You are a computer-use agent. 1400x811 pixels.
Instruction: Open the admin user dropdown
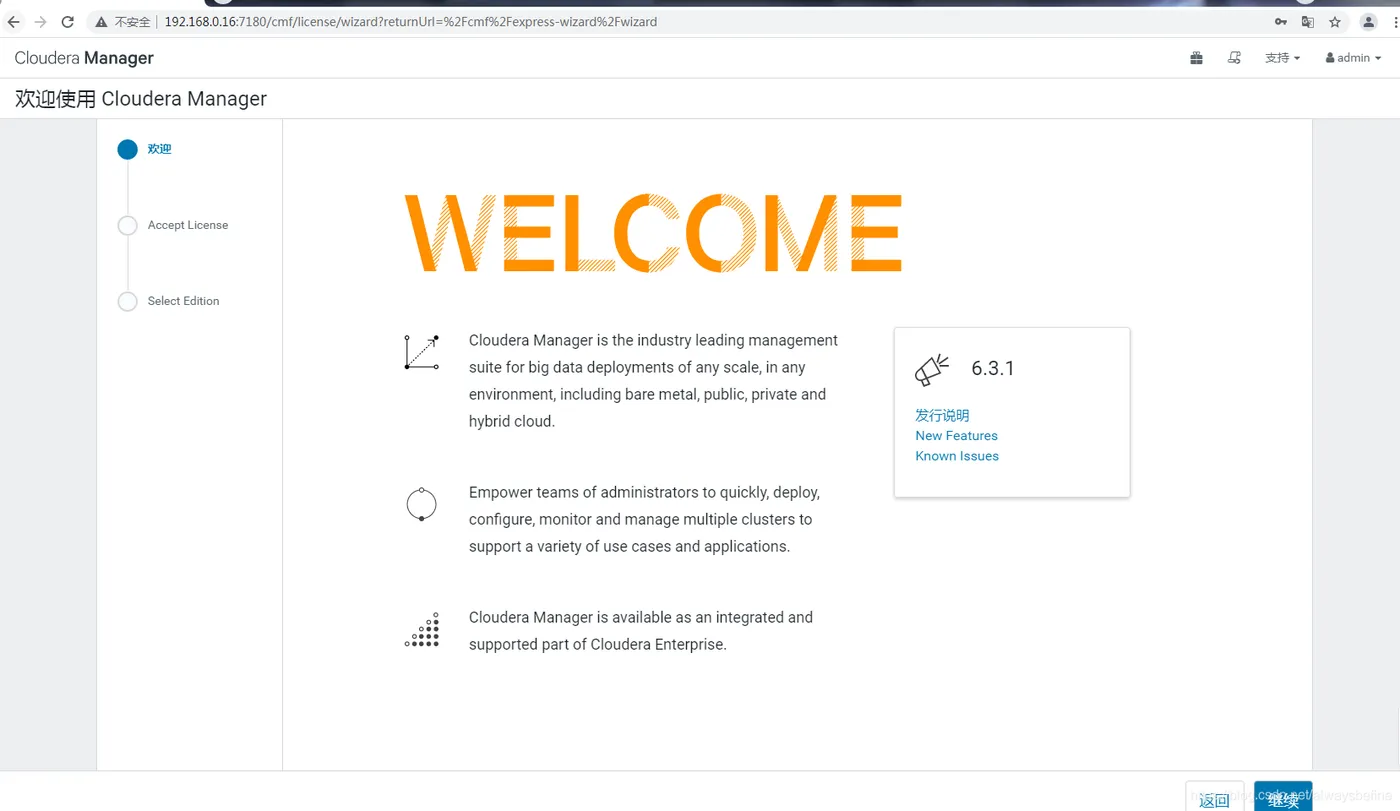(x=1353, y=58)
